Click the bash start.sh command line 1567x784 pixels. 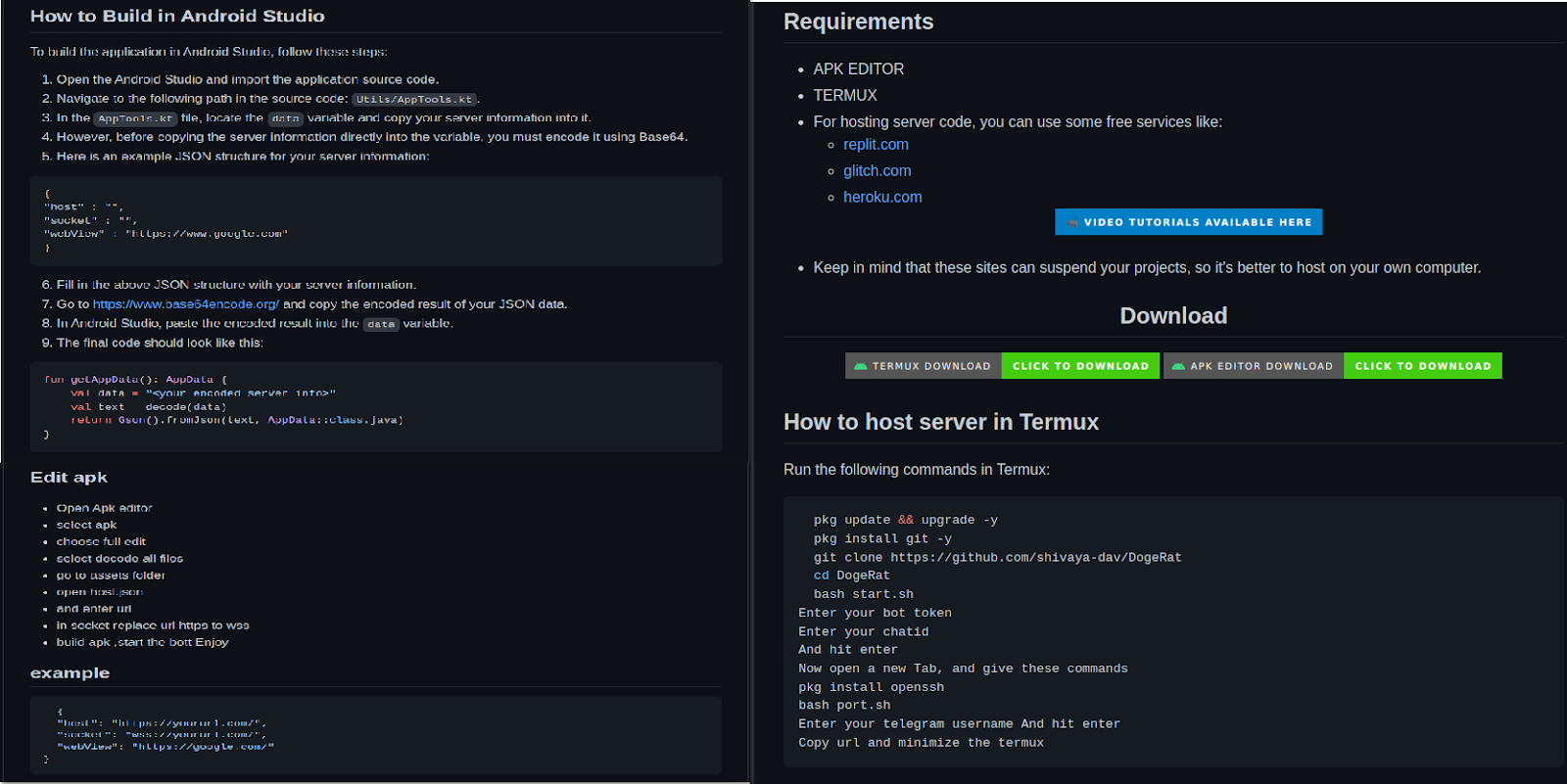[863, 594]
